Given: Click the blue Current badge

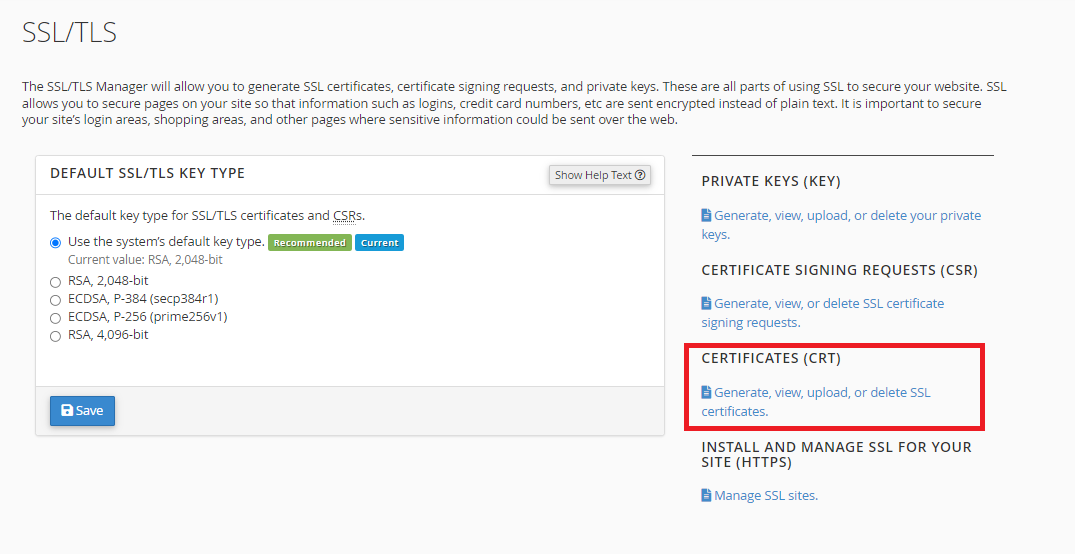Looking at the screenshot, I should click(x=379, y=243).
